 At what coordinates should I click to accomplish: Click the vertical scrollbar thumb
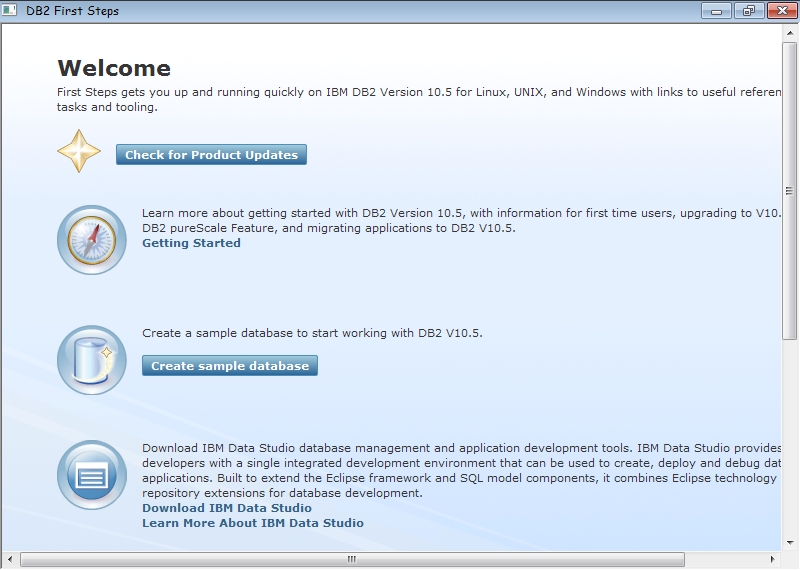coord(790,191)
